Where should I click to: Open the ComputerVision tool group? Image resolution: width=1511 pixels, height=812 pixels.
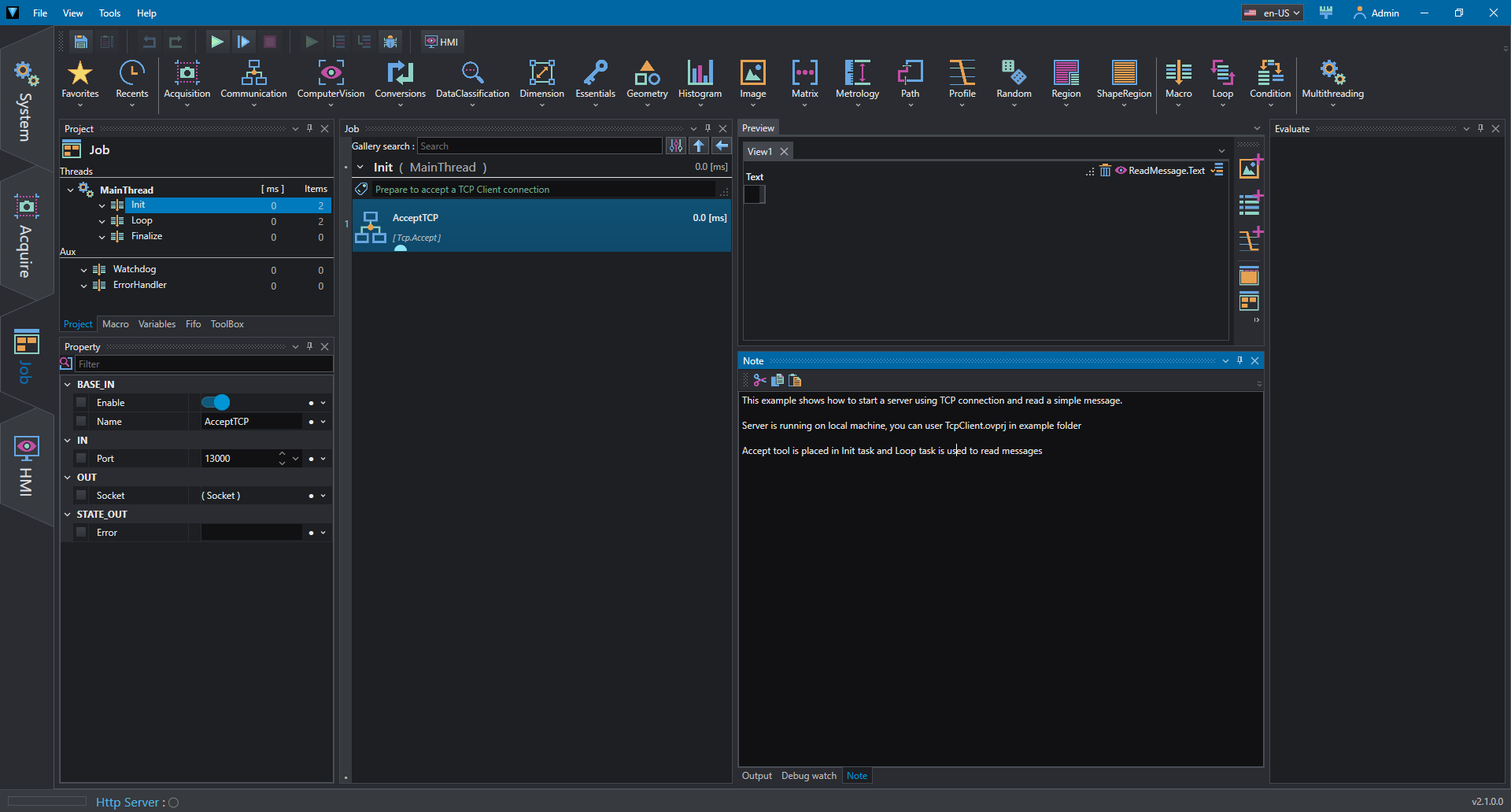point(331,80)
